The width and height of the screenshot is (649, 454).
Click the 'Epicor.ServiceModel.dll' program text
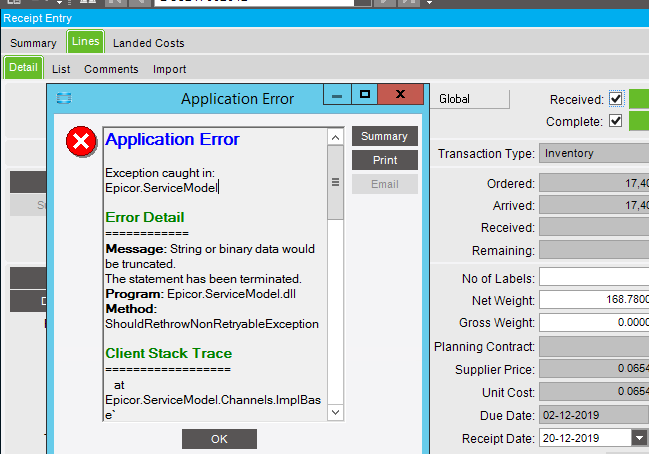tap(231, 294)
